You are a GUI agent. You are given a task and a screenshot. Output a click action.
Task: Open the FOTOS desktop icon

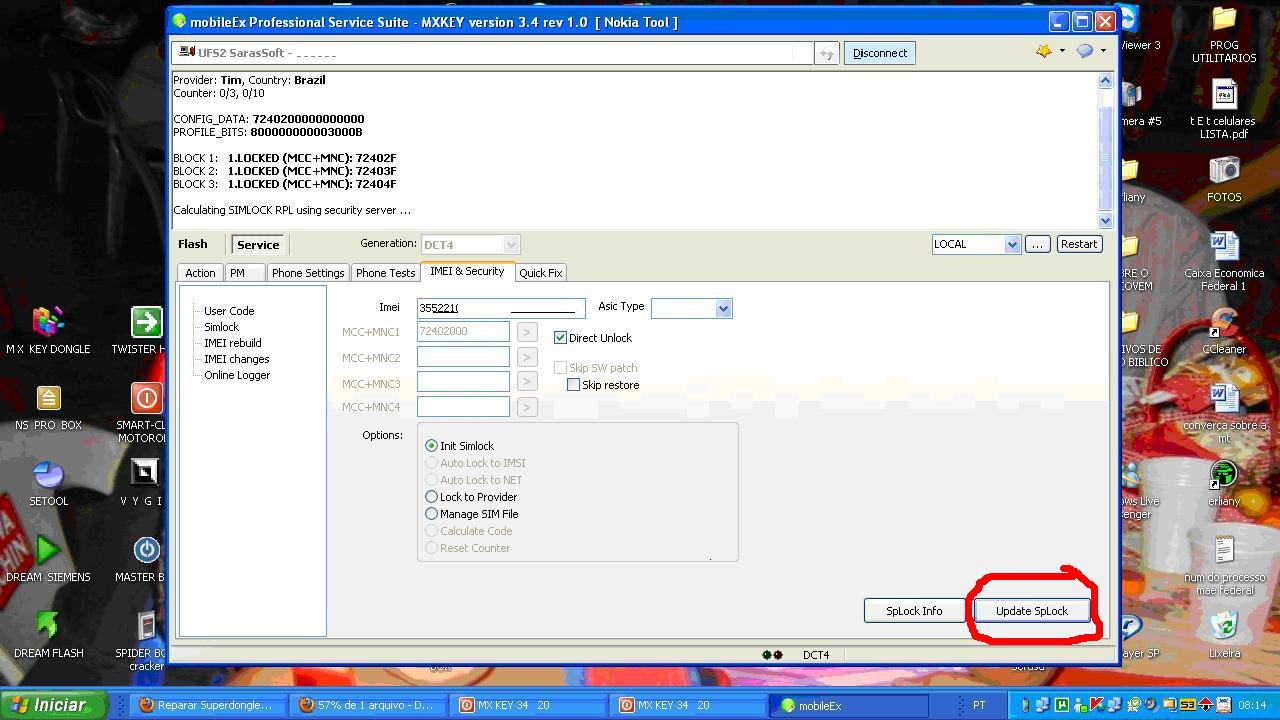(x=1224, y=180)
